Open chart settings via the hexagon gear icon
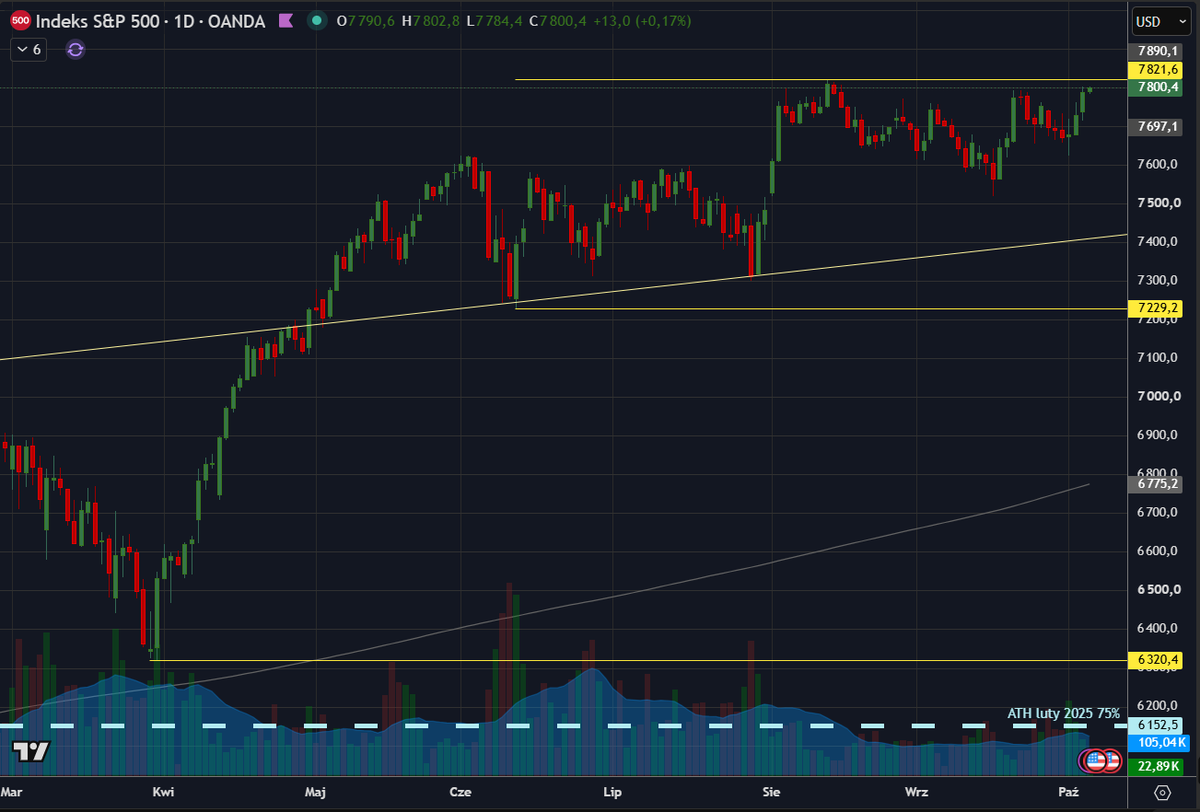 pyautogui.click(x=1161, y=792)
